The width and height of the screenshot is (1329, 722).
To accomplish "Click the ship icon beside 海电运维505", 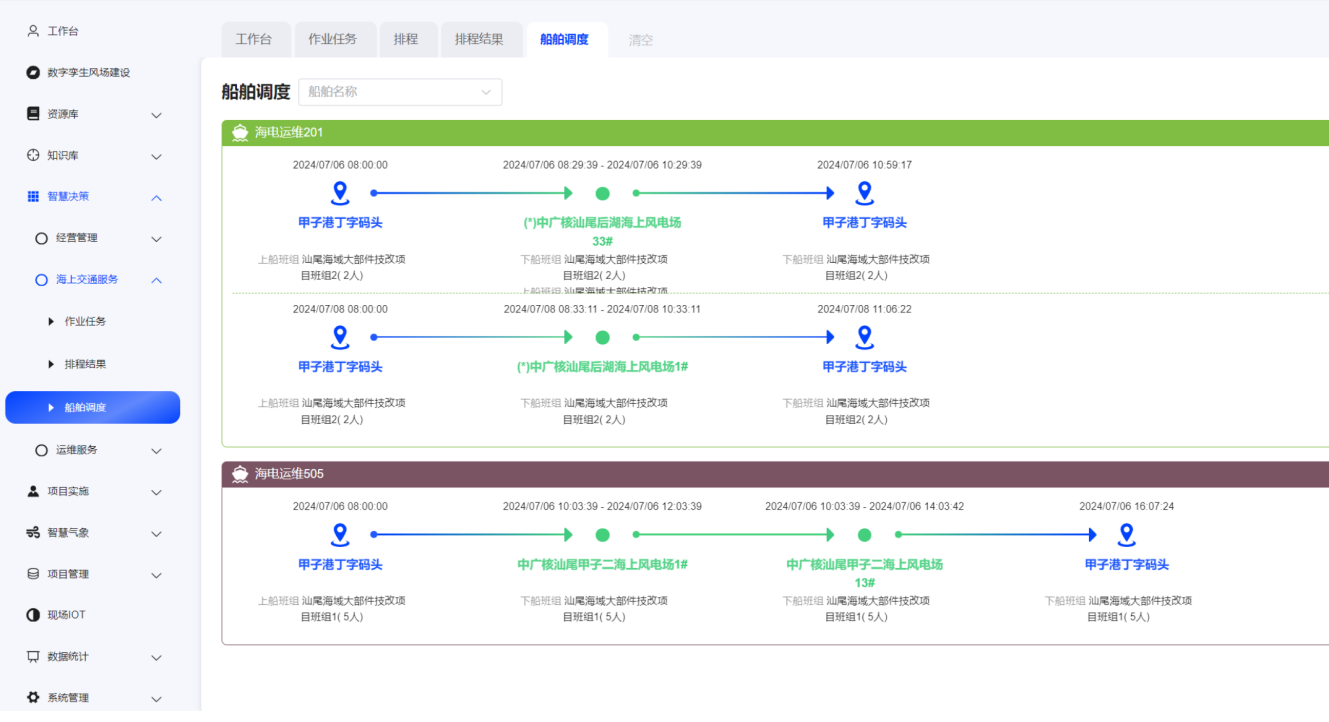I will [240, 474].
